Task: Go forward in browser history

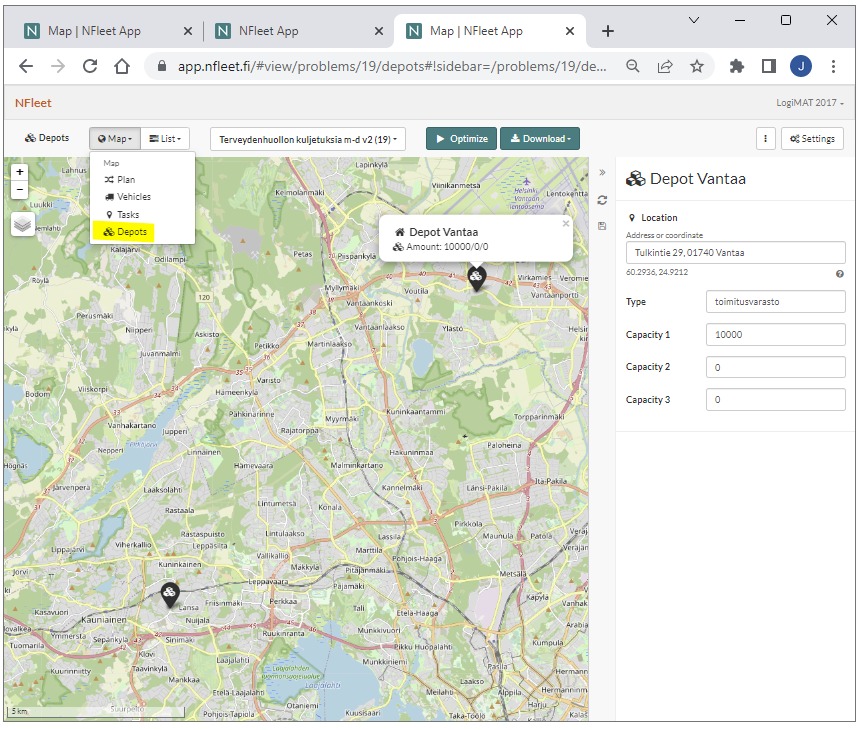Action: [58, 67]
